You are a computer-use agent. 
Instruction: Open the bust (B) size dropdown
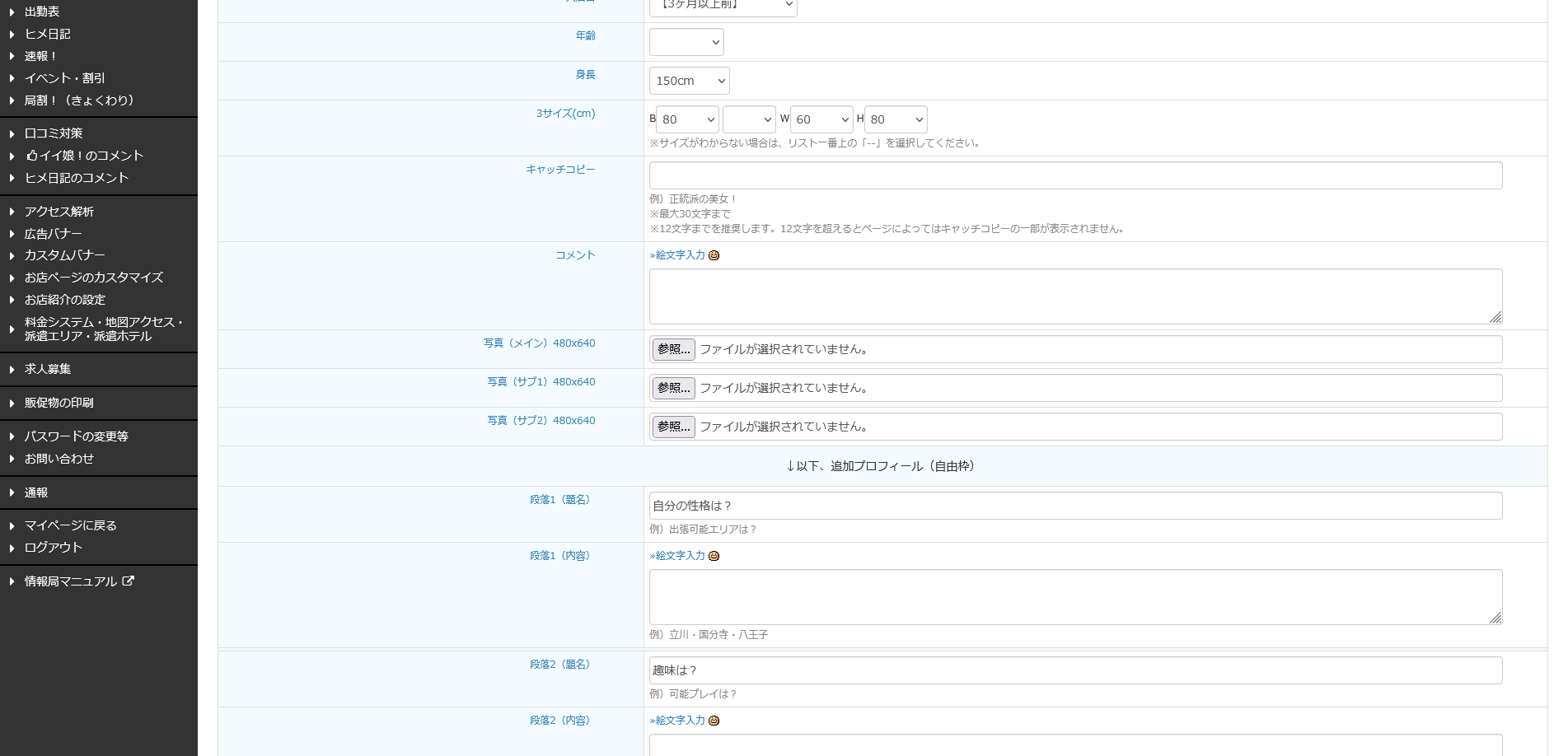[688, 119]
